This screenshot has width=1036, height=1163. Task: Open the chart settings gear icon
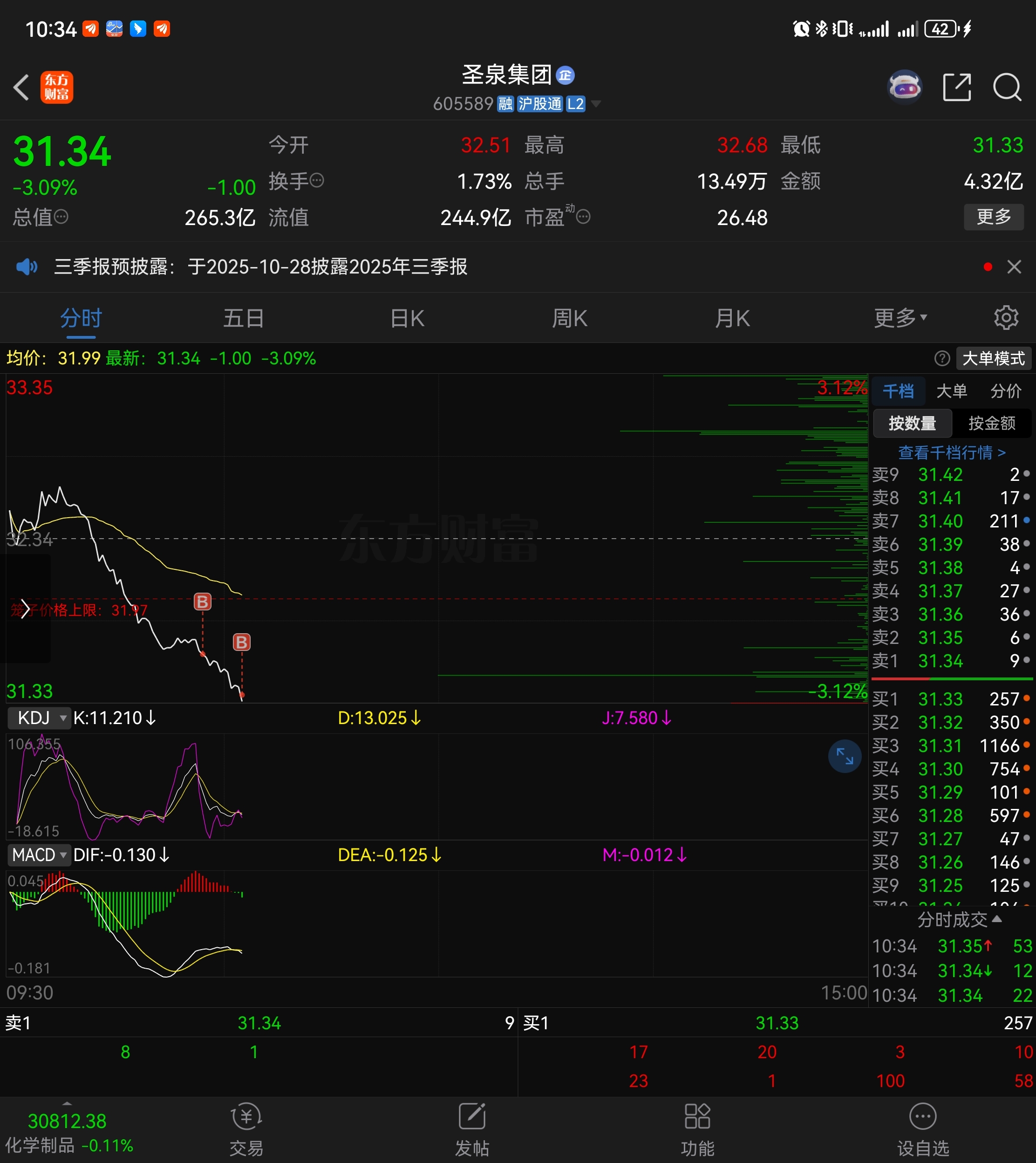tap(1006, 318)
